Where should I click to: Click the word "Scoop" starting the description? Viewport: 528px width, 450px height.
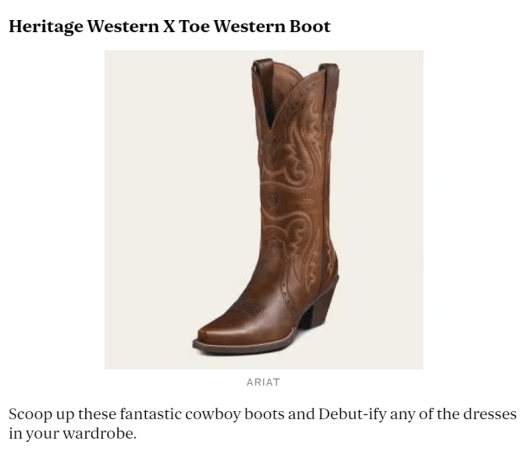click(x=30, y=415)
